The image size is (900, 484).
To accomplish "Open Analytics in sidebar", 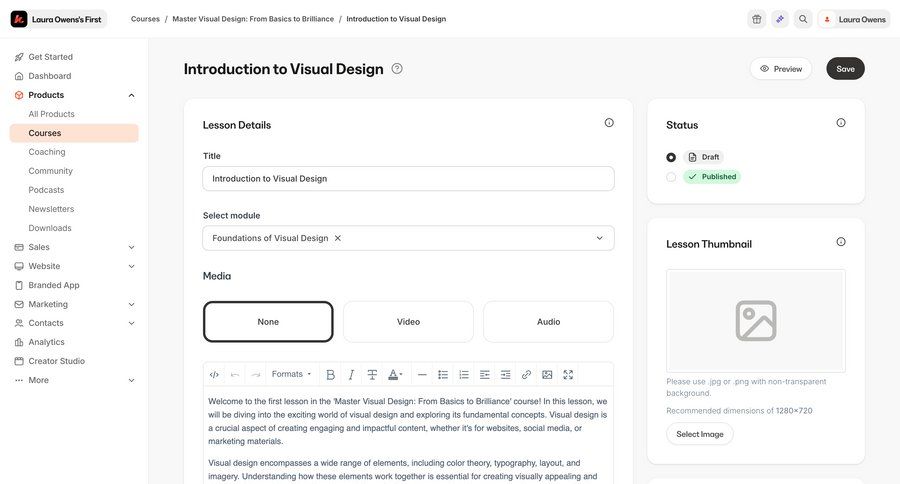I will point(46,342).
